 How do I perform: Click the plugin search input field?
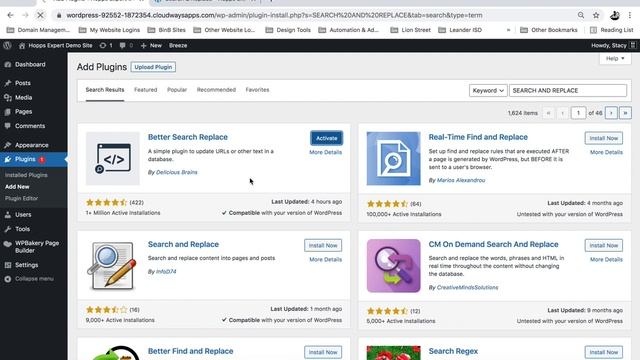click(568, 91)
